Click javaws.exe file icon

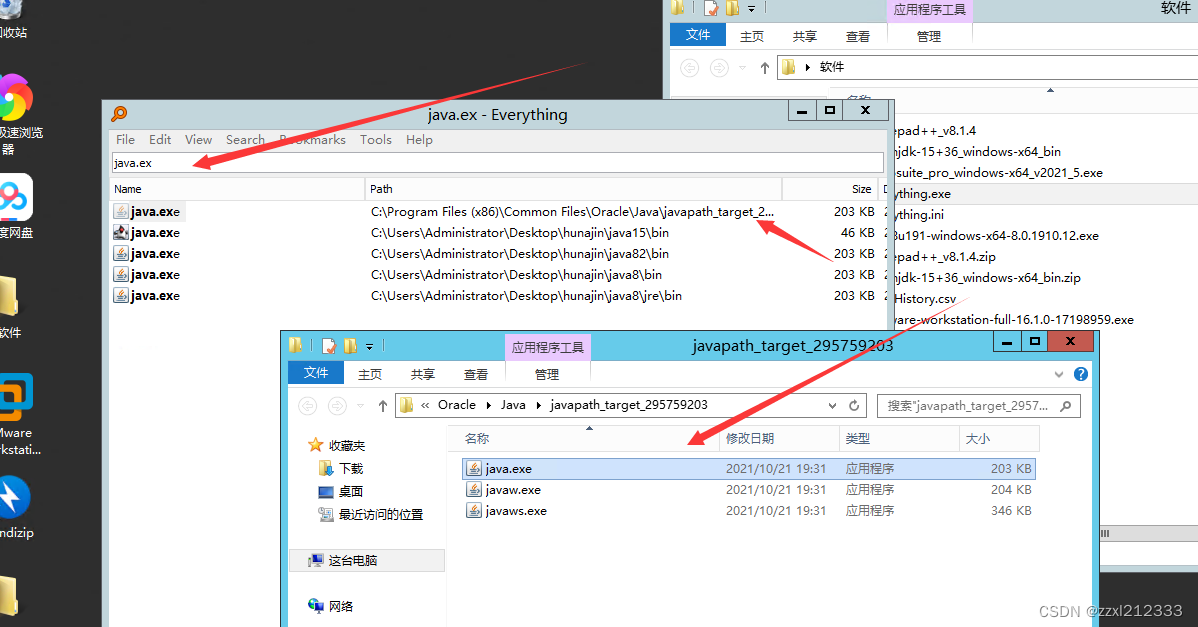(x=474, y=511)
